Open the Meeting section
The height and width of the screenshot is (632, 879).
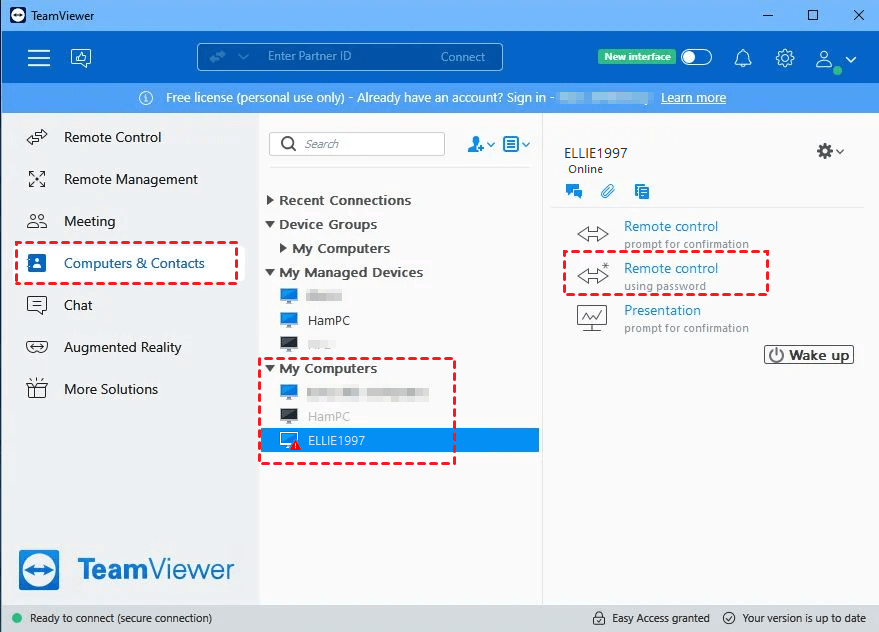[x=89, y=222]
